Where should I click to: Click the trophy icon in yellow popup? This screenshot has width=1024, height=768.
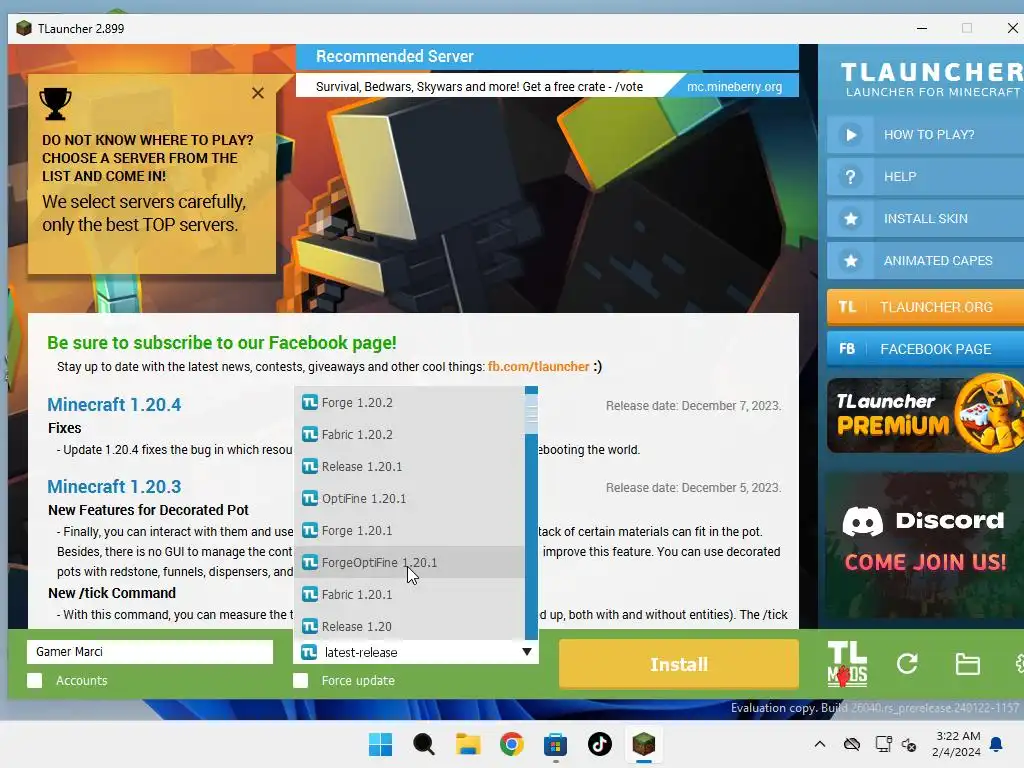pyautogui.click(x=56, y=104)
